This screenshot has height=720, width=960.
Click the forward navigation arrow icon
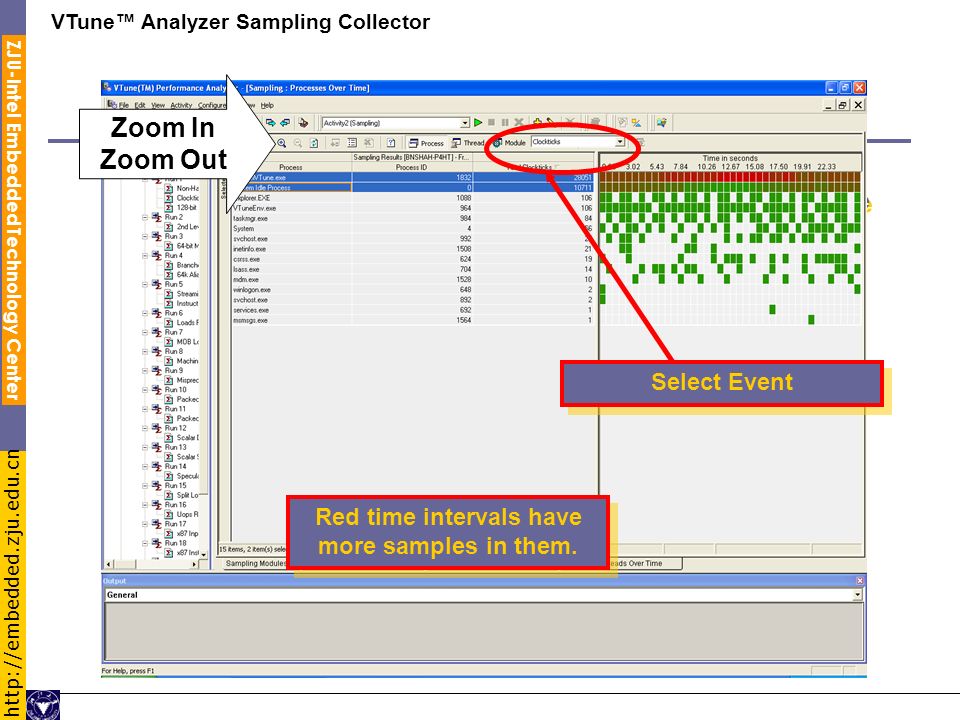pyautogui.click(x=271, y=122)
